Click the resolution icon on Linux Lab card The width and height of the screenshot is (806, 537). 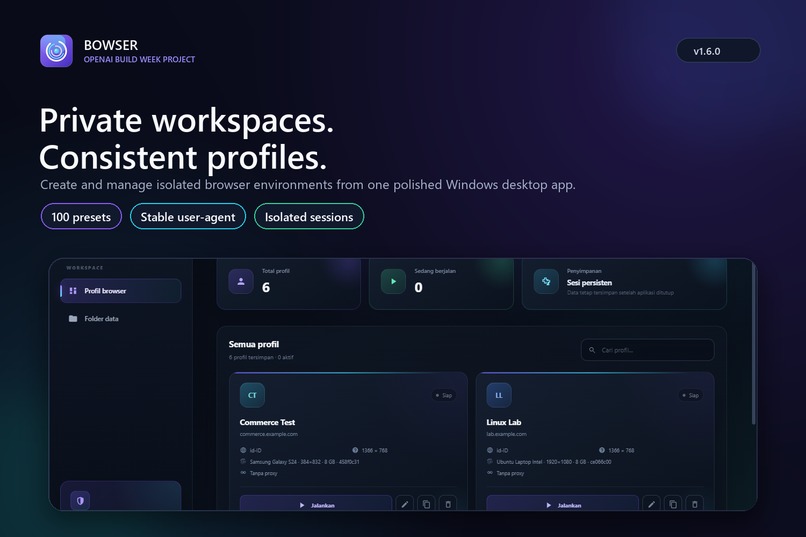pyautogui.click(x=602, y=450)
